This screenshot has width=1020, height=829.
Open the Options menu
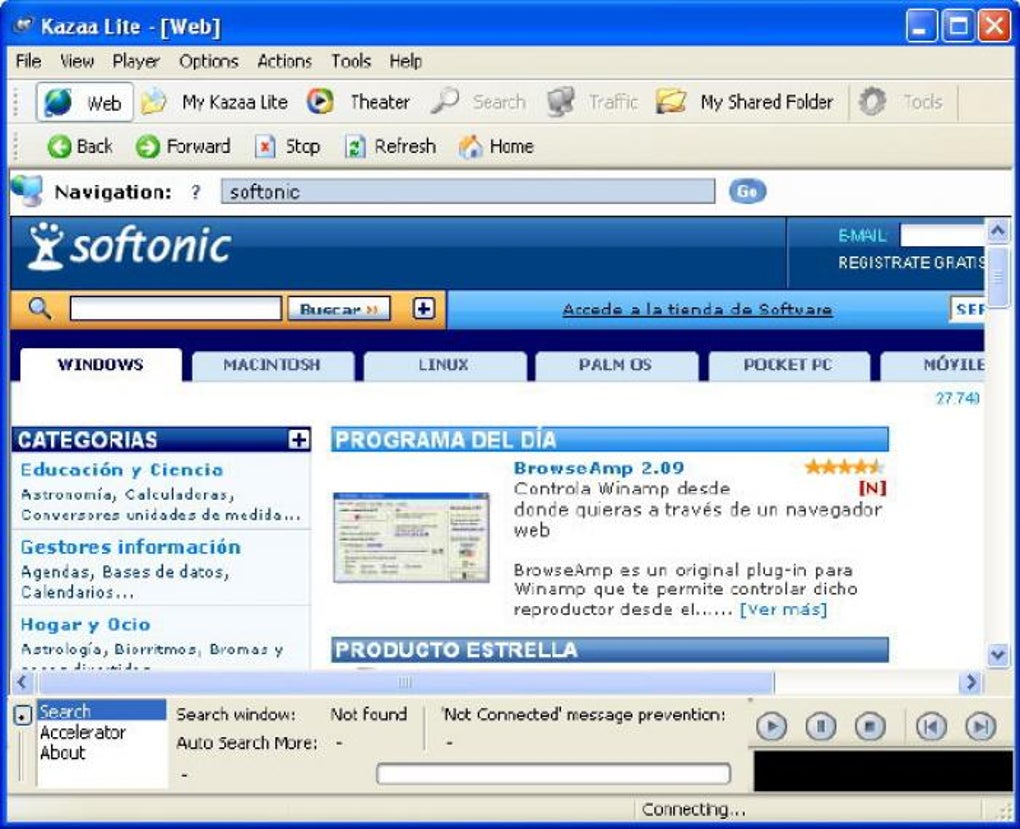pos(209,61)
